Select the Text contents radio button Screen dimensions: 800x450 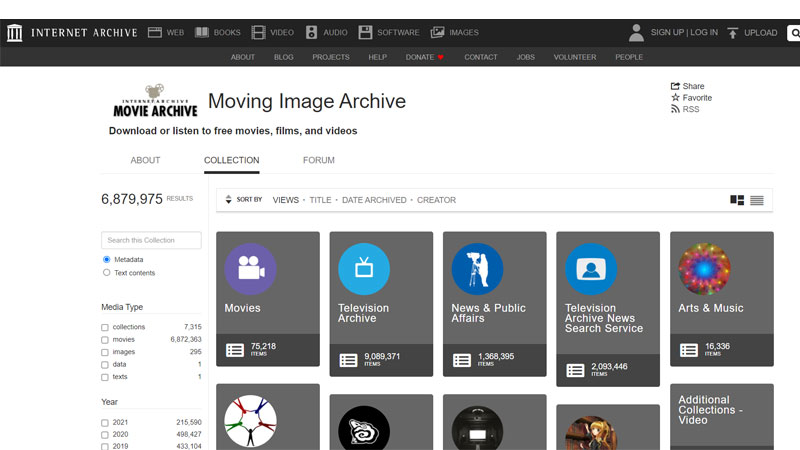(107, 272)
